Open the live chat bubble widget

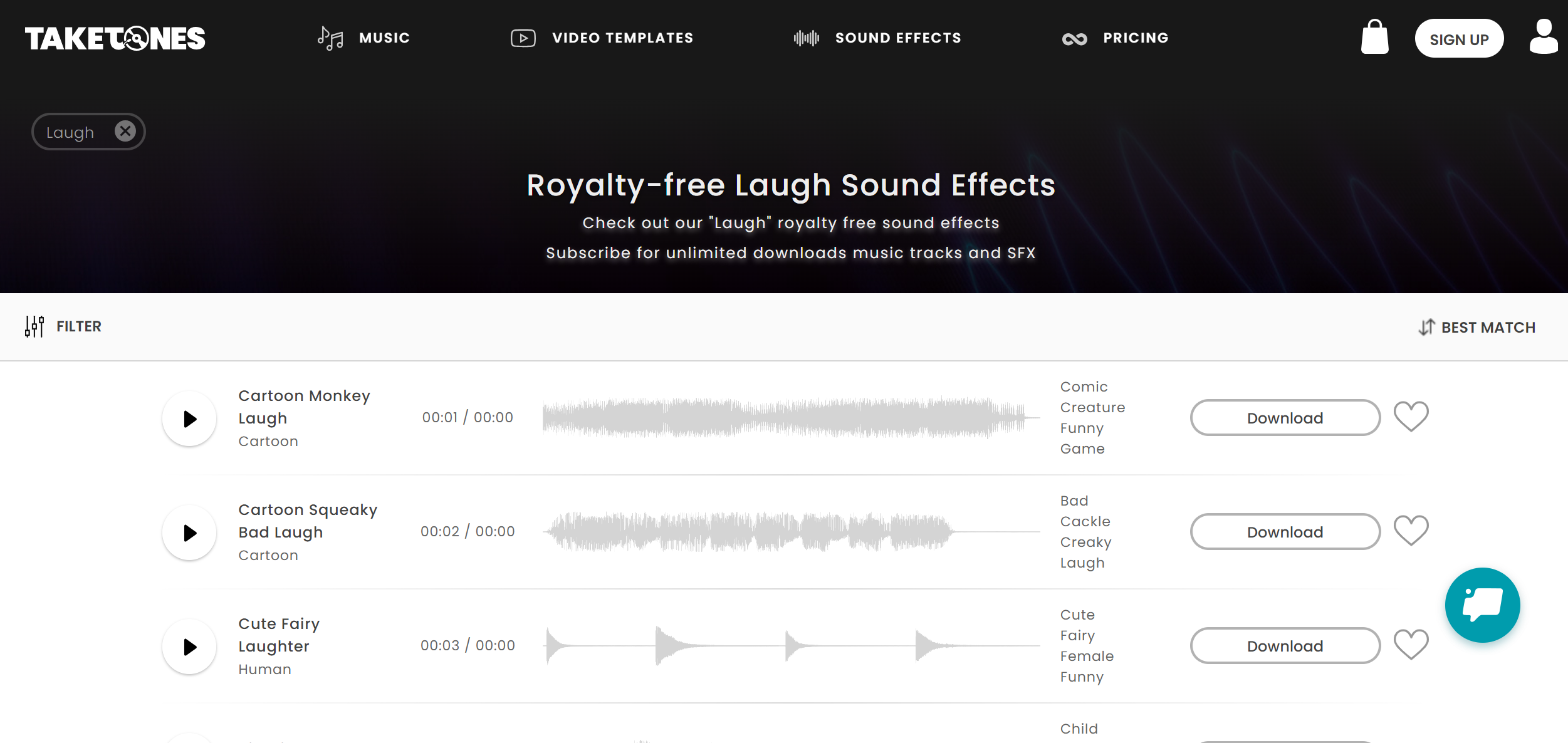(1482, 605)
